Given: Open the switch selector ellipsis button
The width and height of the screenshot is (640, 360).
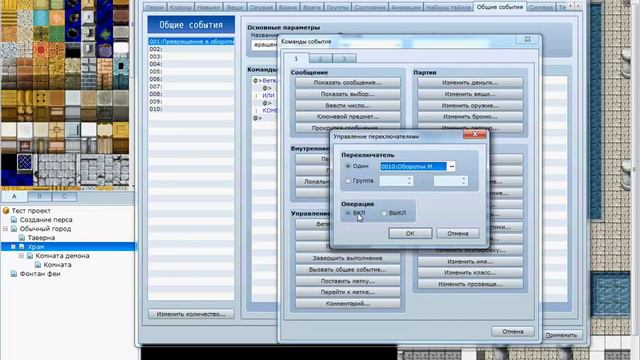Looking at the screenshot, I should tap(451, 166).
